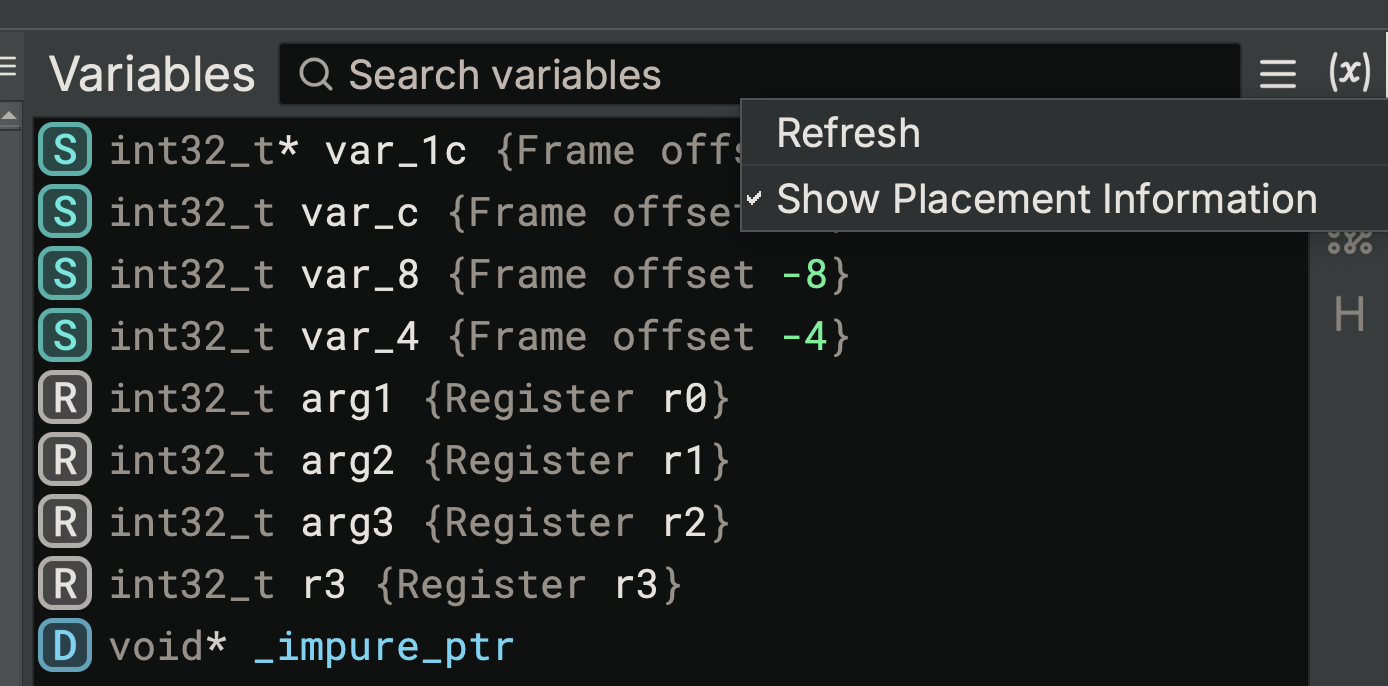The image size is (1388, 686).
Task: Select the var_c variable entry
Action: coord(360,211)
